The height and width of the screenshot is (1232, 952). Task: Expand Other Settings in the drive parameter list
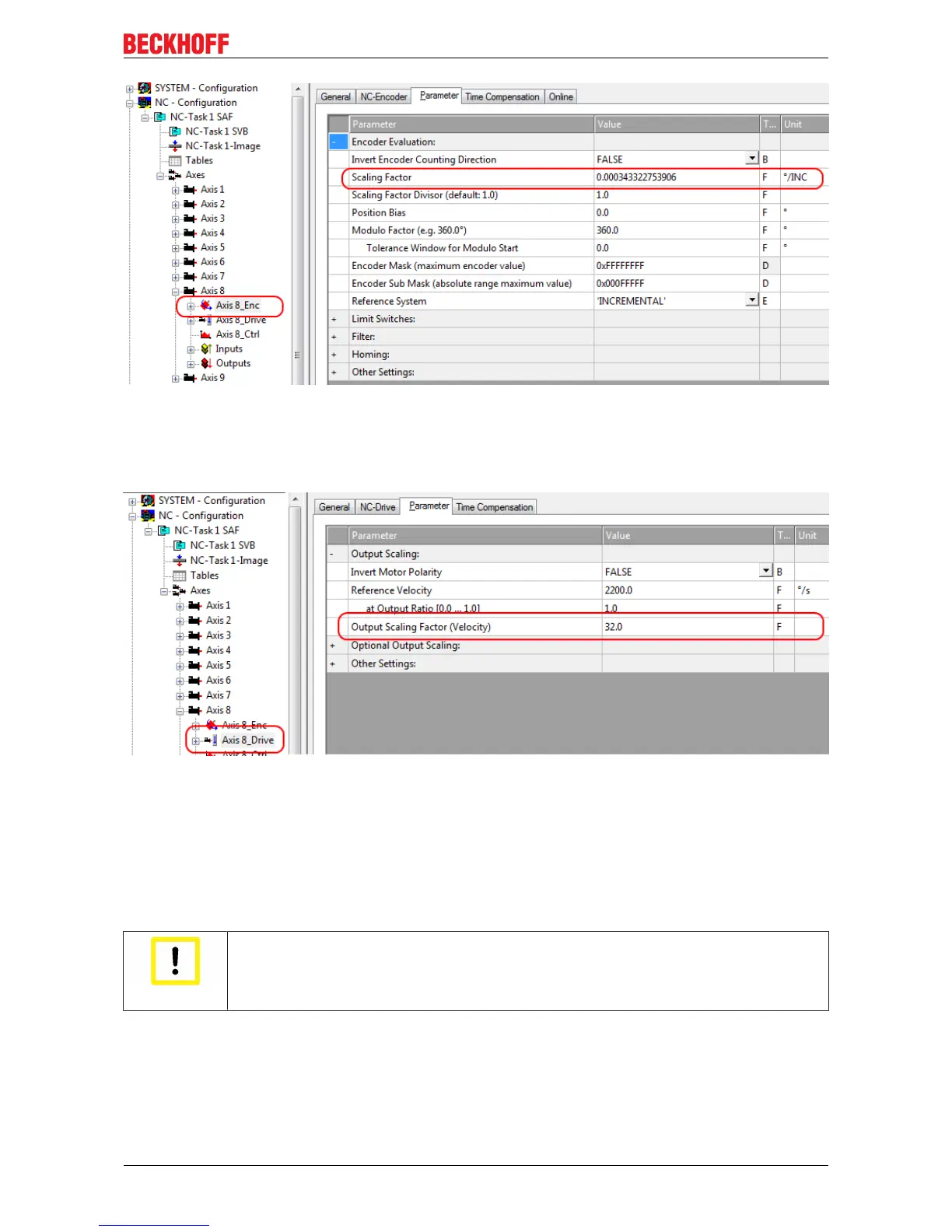(x=333, y=664)
